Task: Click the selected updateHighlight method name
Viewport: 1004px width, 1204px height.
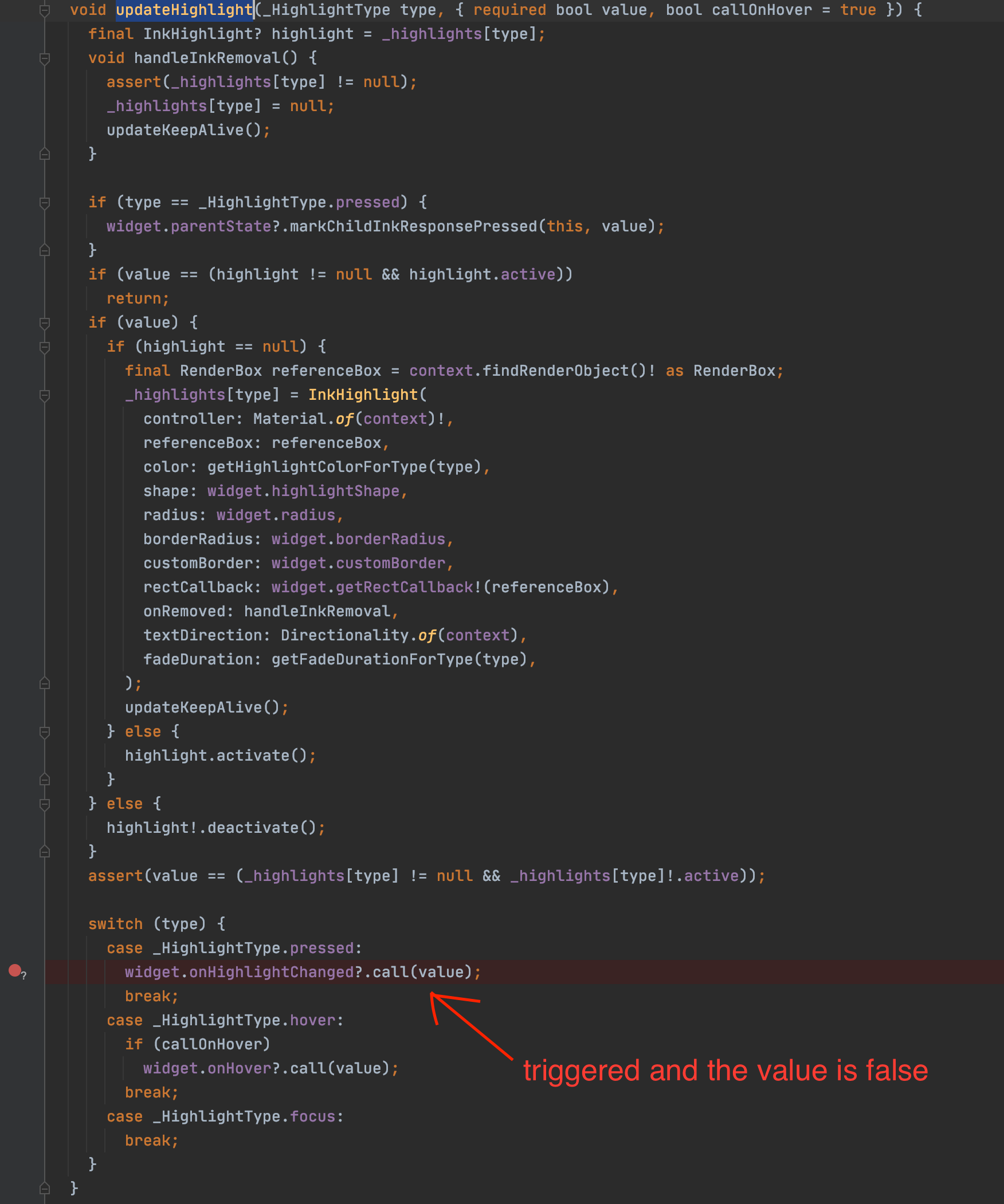Action: tap(184, 10)
